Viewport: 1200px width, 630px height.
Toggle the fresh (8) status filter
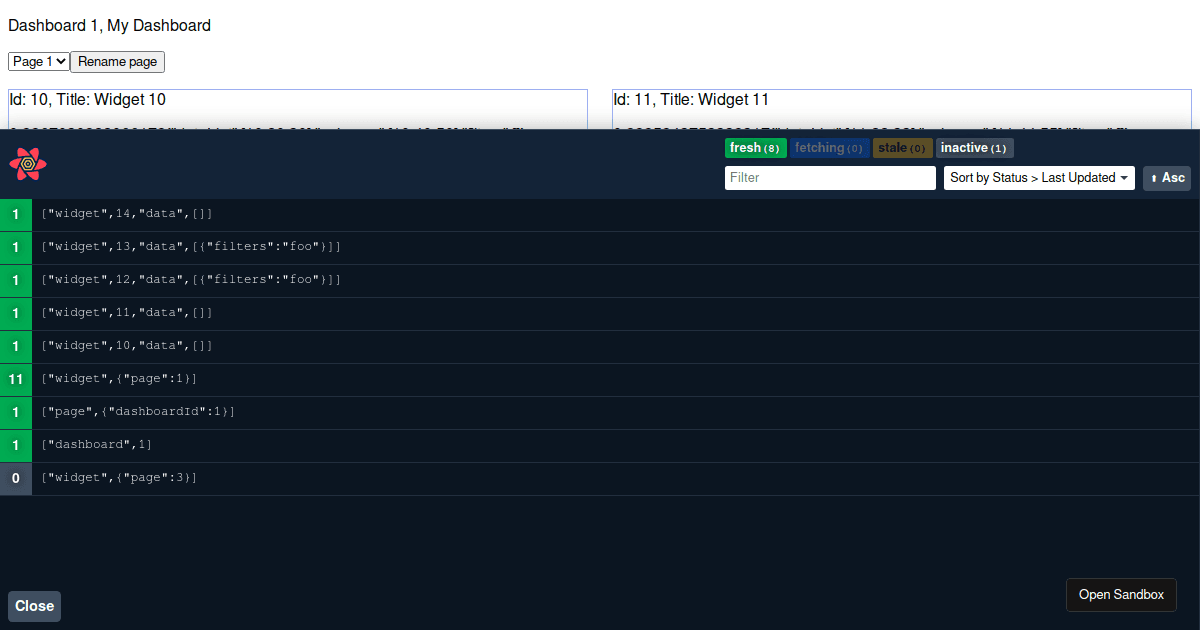[x=756, y=147]
